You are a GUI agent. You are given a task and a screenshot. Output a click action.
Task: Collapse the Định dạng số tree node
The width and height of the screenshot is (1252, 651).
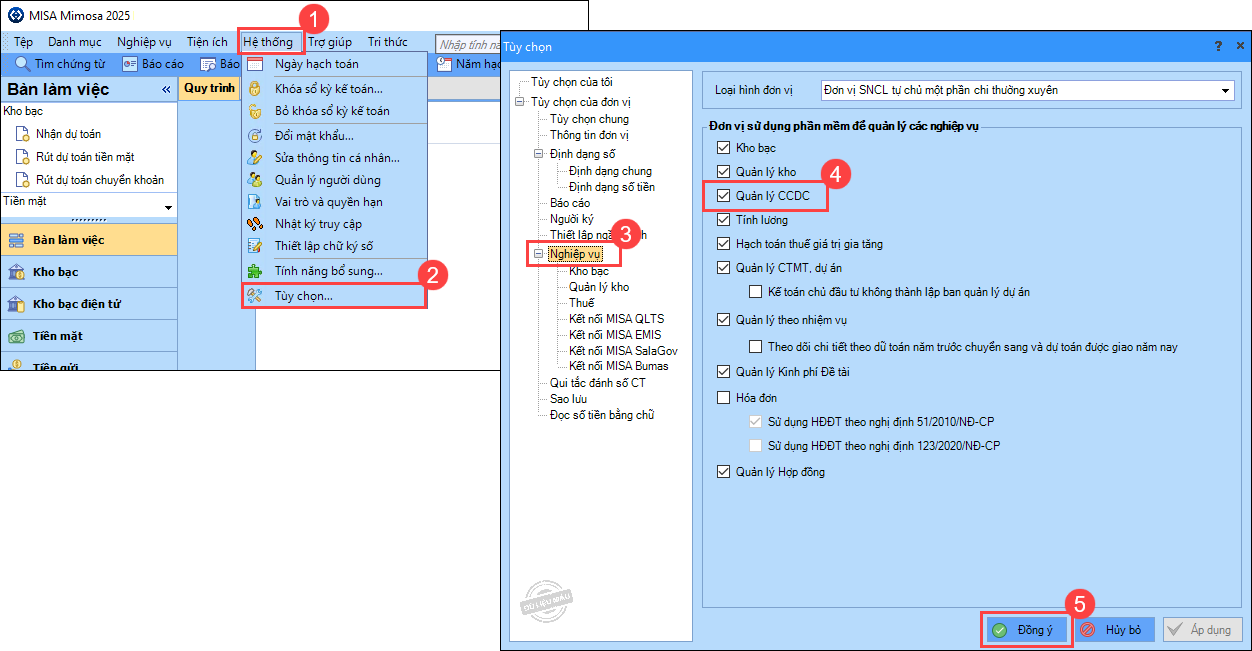click(x=538, y=154)
